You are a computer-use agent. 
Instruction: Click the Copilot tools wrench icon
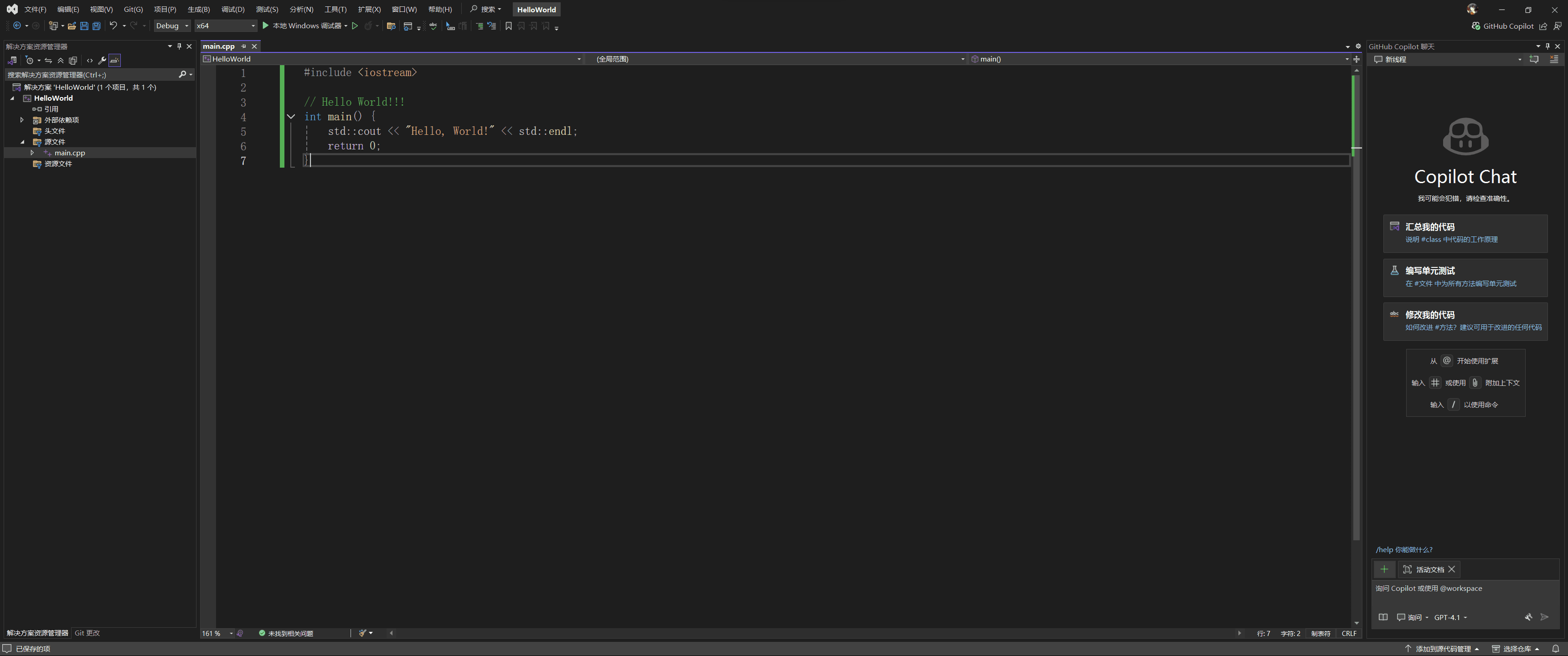[x=1528, y=617]
